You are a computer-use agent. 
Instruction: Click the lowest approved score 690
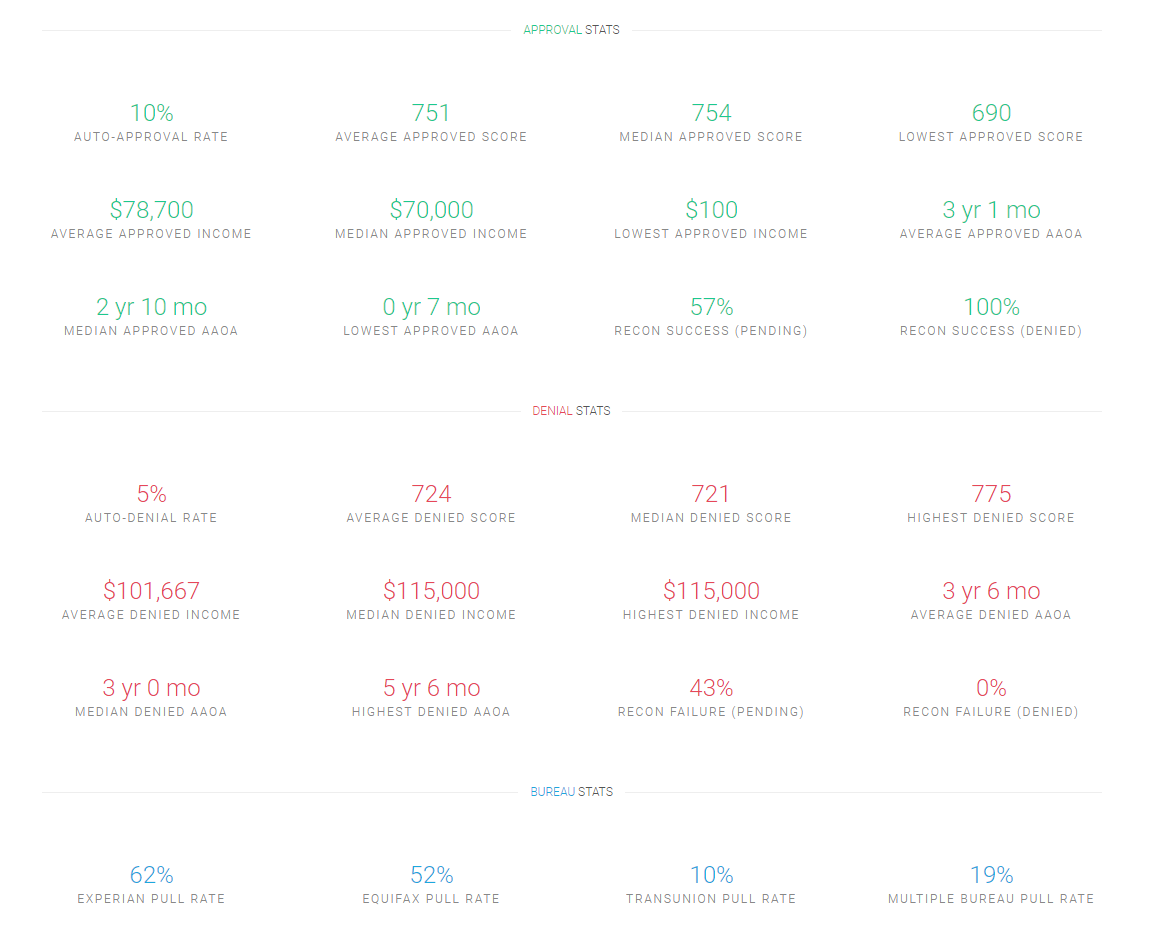(x=991, y=114)
